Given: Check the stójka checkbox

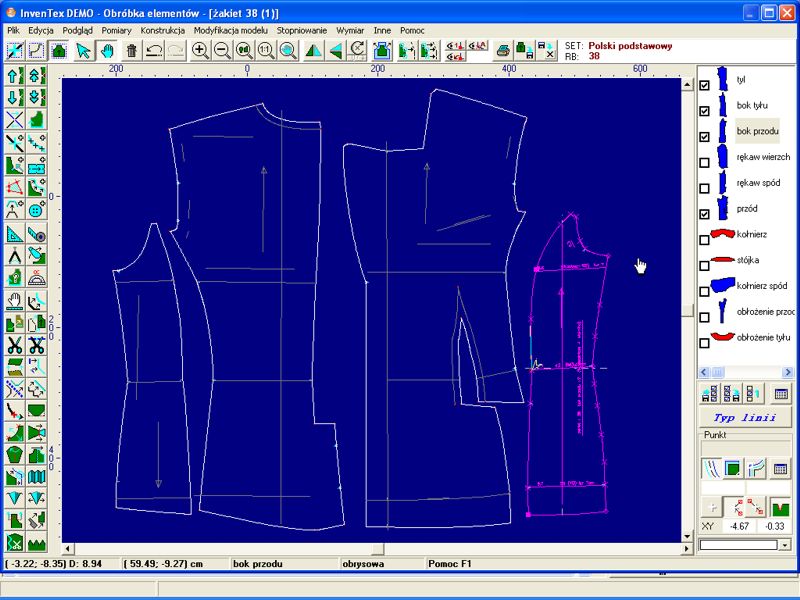Looking at the screenshot, I should click(705, 266).
